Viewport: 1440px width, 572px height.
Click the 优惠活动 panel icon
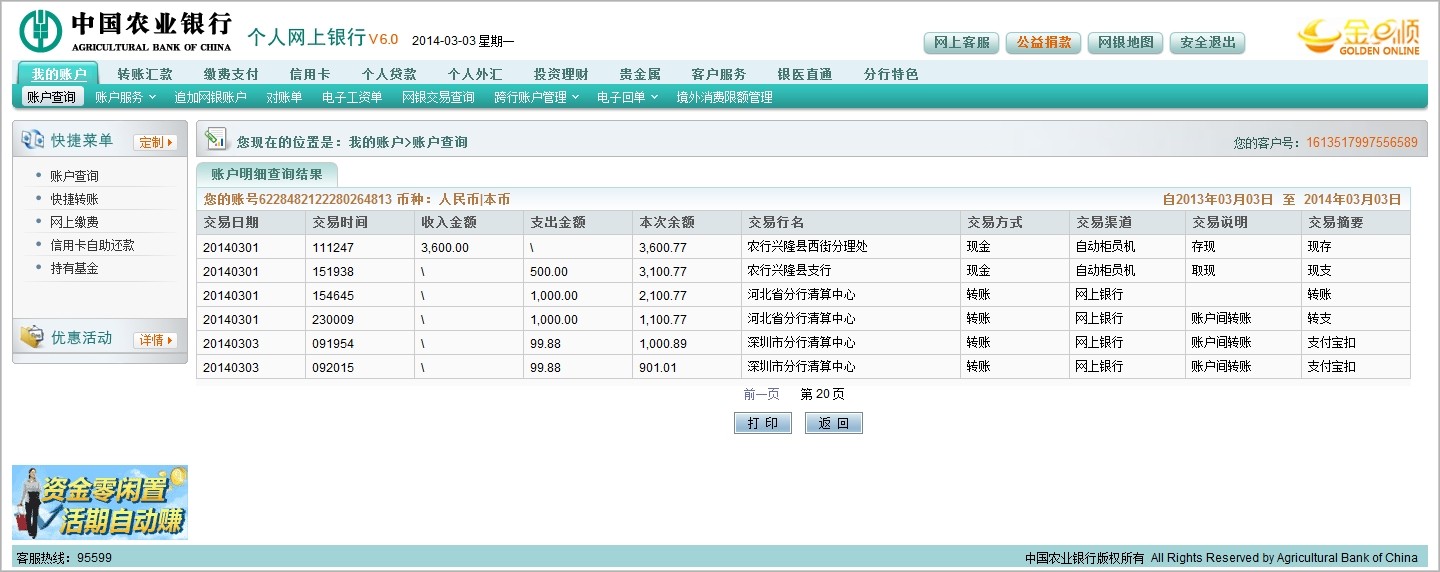point(32,338)
